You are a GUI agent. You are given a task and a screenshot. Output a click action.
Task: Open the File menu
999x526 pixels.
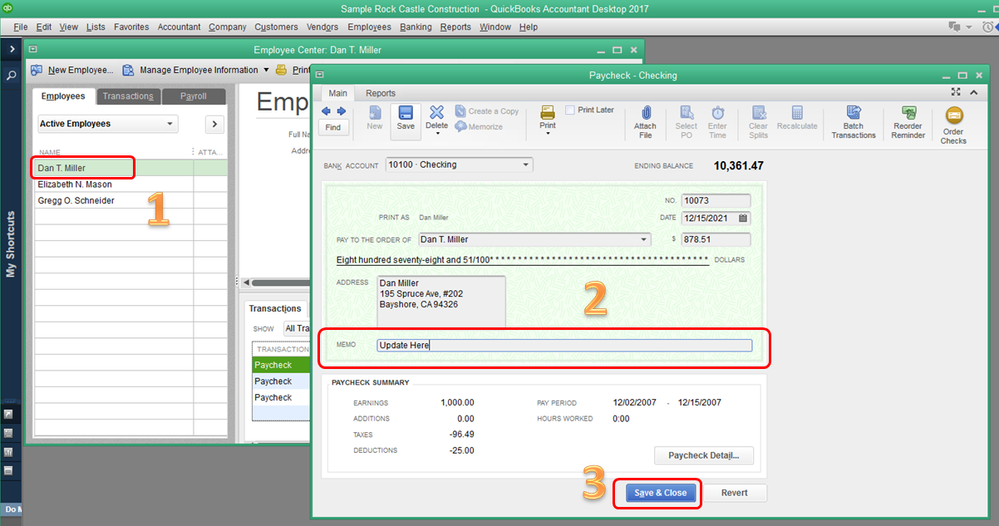coord(20,27)
